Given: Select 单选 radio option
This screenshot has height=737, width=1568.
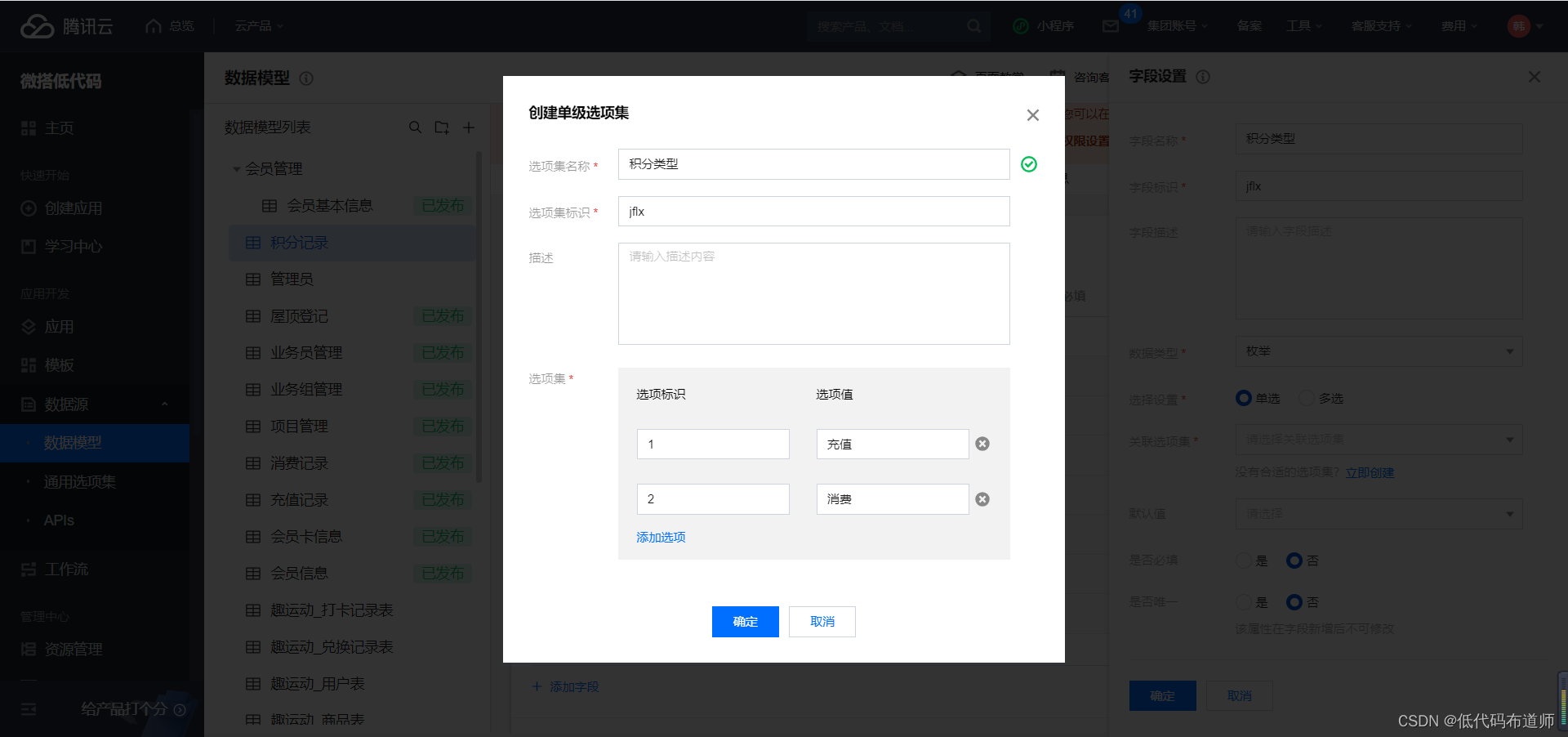Looking at the screenshot, I should (1244, 398).
